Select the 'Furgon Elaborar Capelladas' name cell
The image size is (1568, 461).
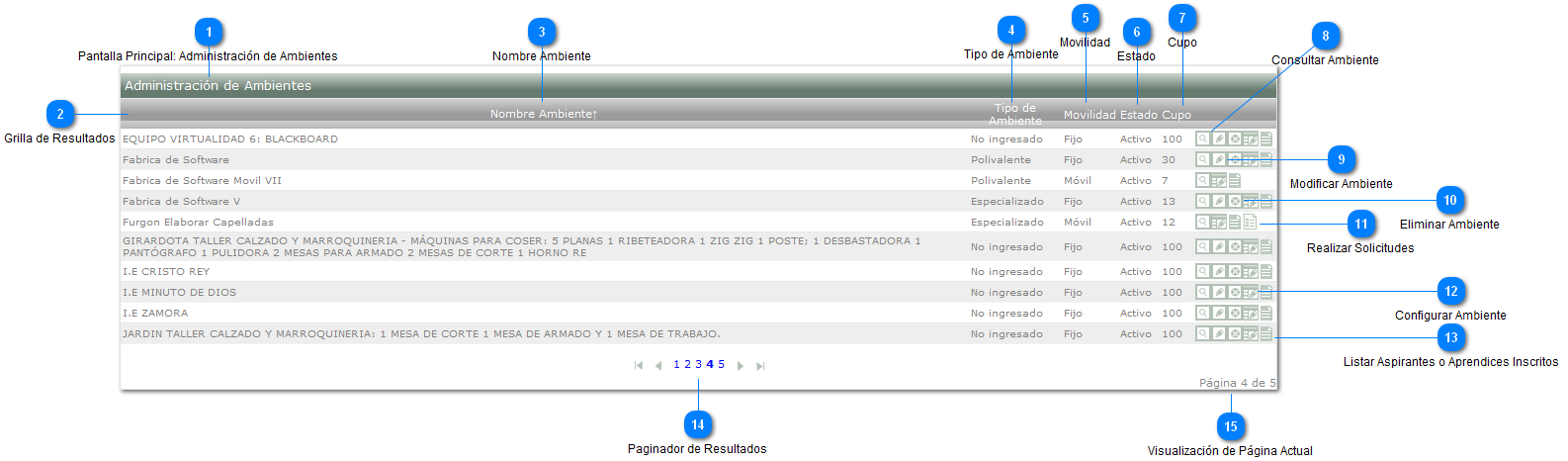198,222
